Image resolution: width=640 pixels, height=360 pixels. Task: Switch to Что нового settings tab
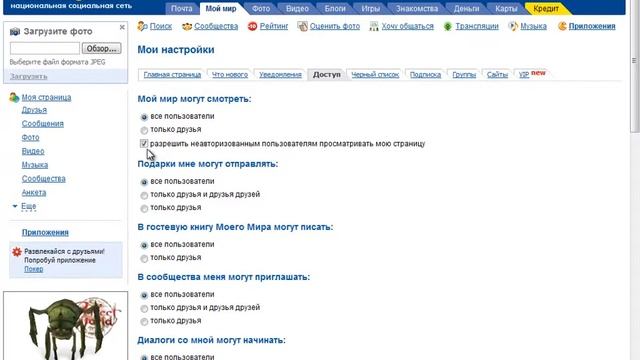[230, 75]
